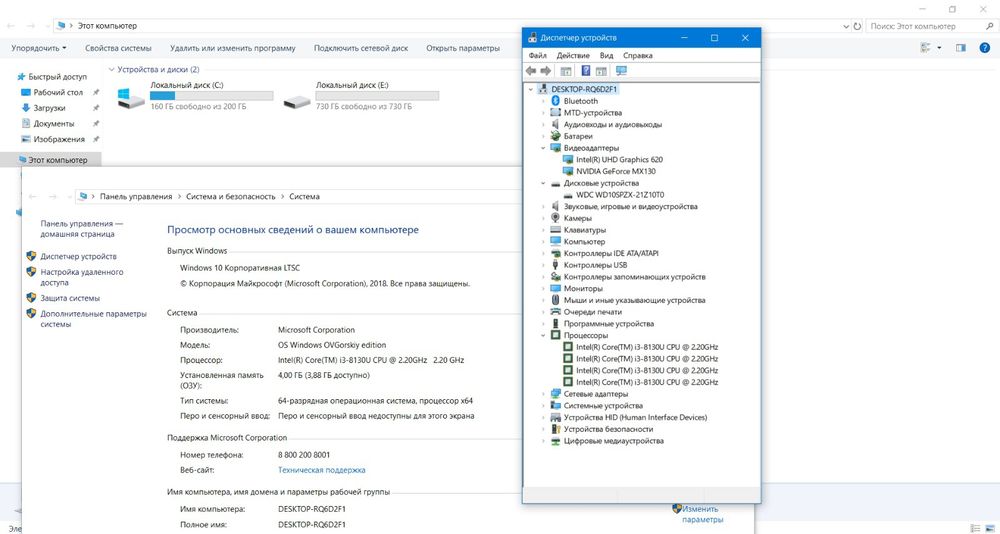Open the Help question-mark icon in Device Manager toolbar
The image size is (1000, 534).
coord(585,71)
